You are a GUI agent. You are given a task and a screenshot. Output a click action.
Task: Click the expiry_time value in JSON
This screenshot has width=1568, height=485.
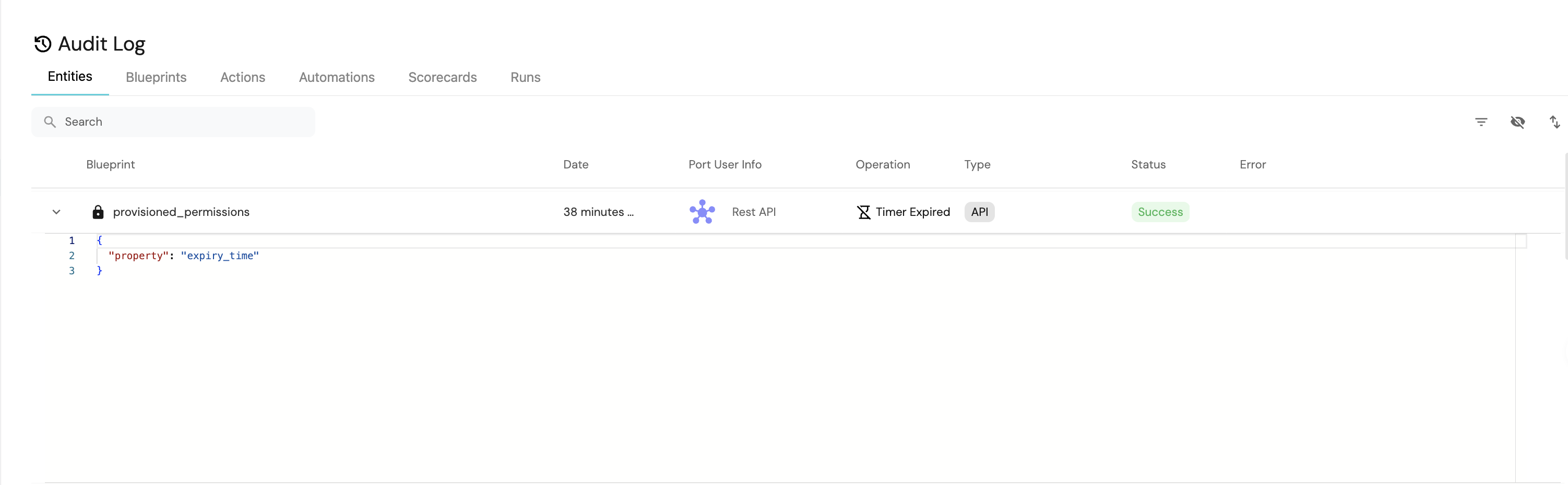pyautogui.click(x=220, y=256)
